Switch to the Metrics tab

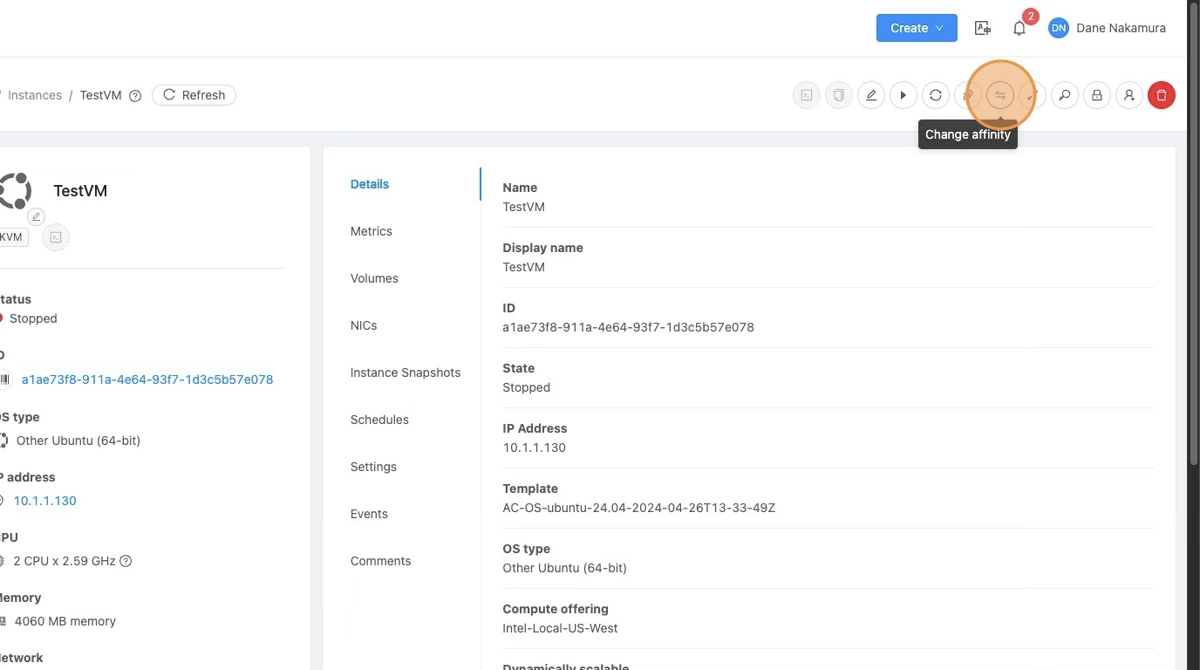(371, 231)
